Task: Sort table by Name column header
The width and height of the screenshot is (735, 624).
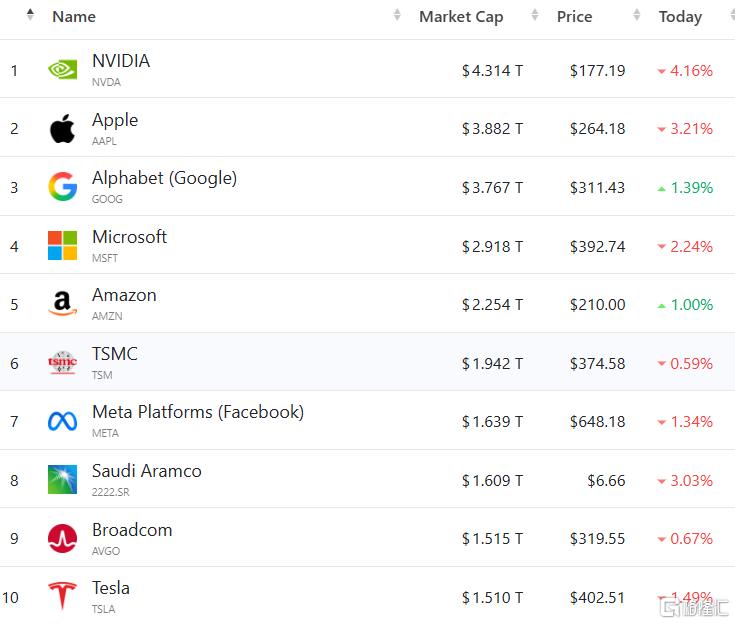Action: tap(74, 16)
